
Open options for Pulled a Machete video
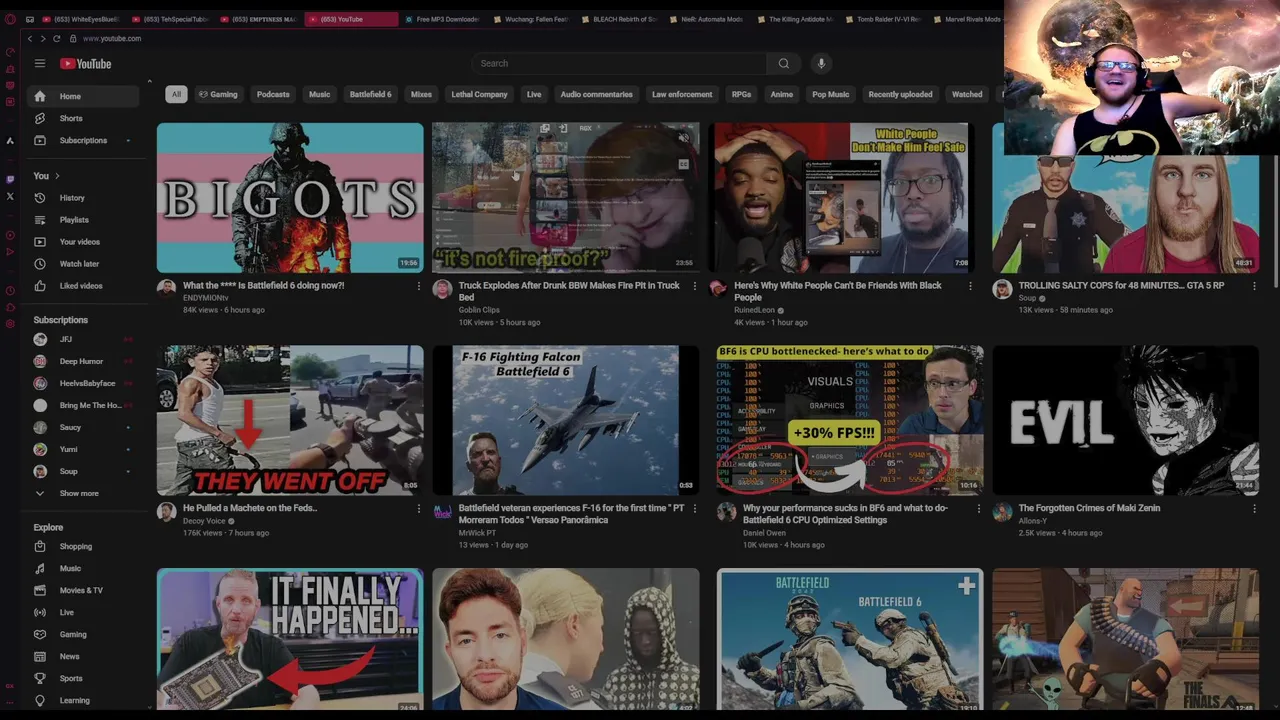(x=418, y=509)
